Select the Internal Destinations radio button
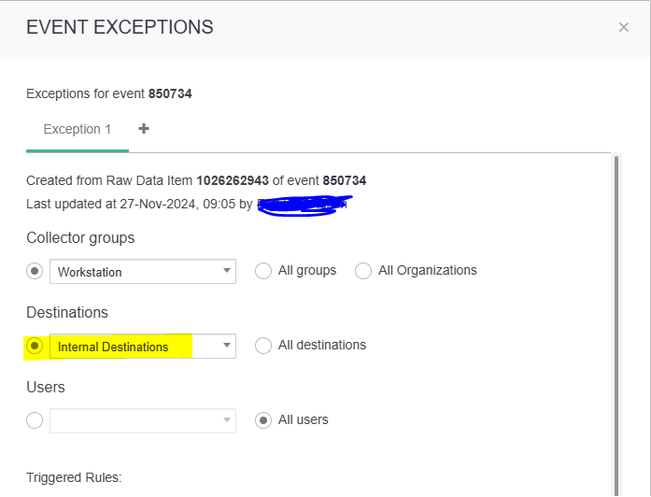Screen dimensions: 651x497 tap(35, 346)
